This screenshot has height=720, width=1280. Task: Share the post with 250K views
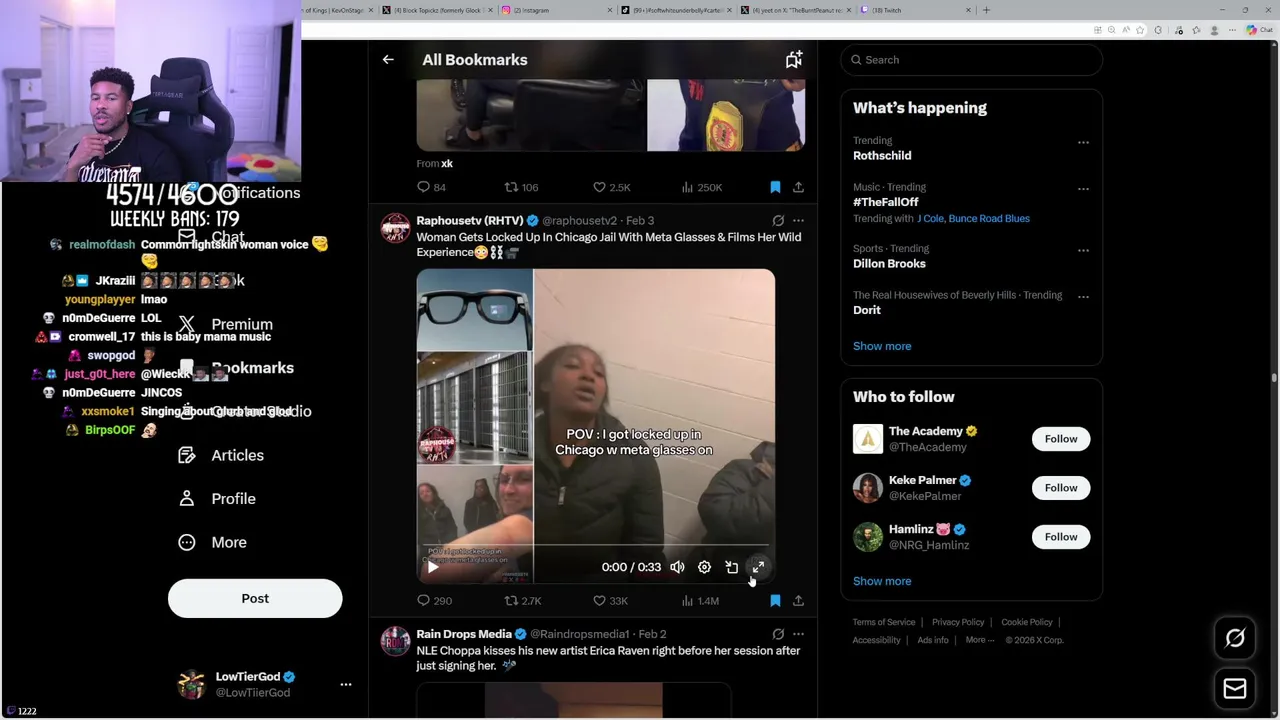tap(798, 187)
